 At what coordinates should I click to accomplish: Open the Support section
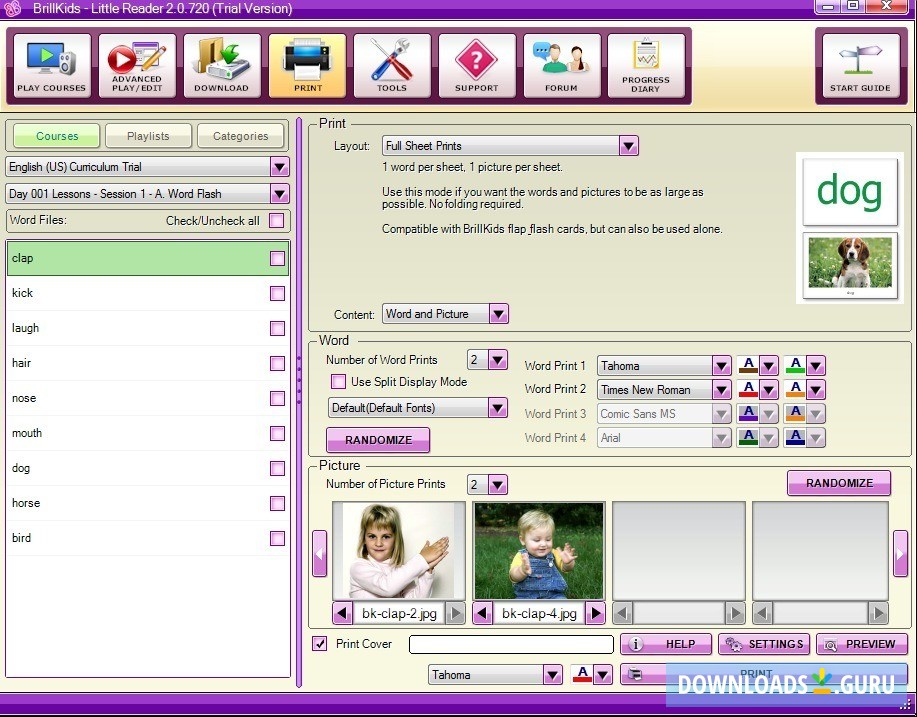(477, 66)
